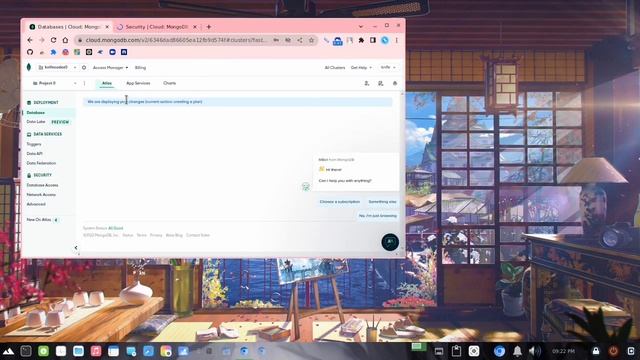Open New On Atlas in the sidebar
The width and height of the screenshot is (640, 360).
click(39, 220)
